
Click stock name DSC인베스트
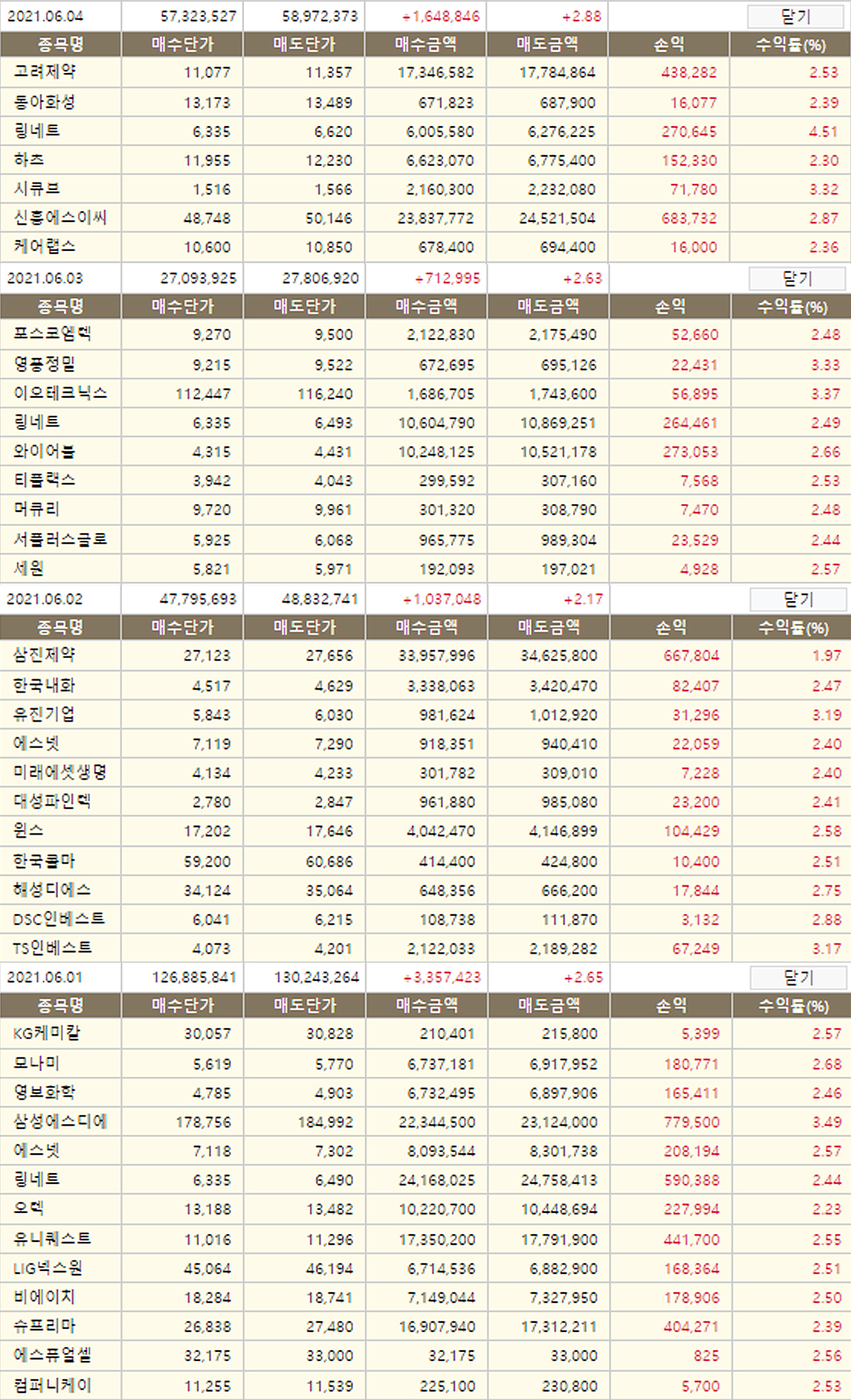(59, 919)
